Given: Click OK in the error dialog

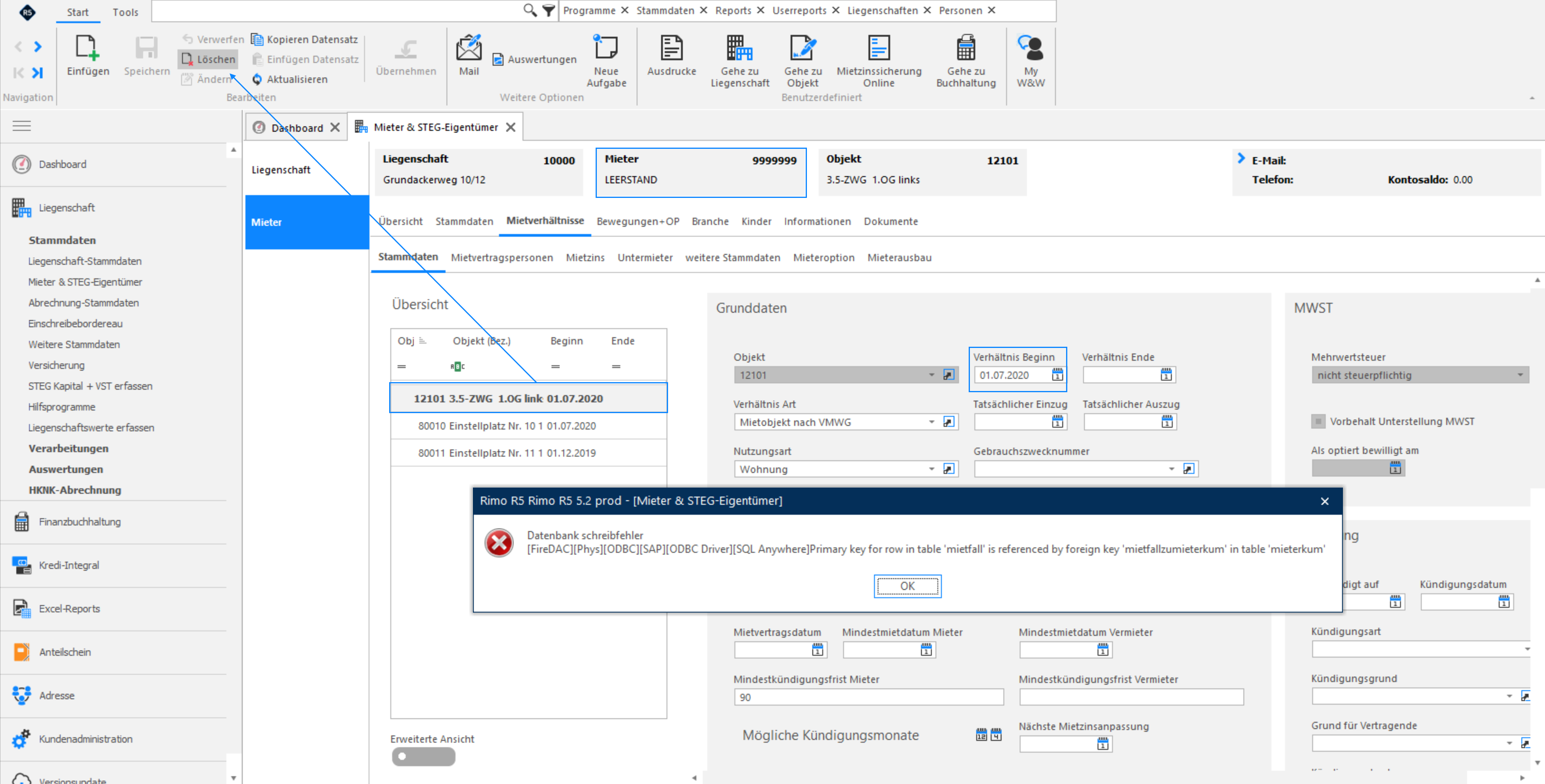Looking at the screenshot, I should coord(907,586).
